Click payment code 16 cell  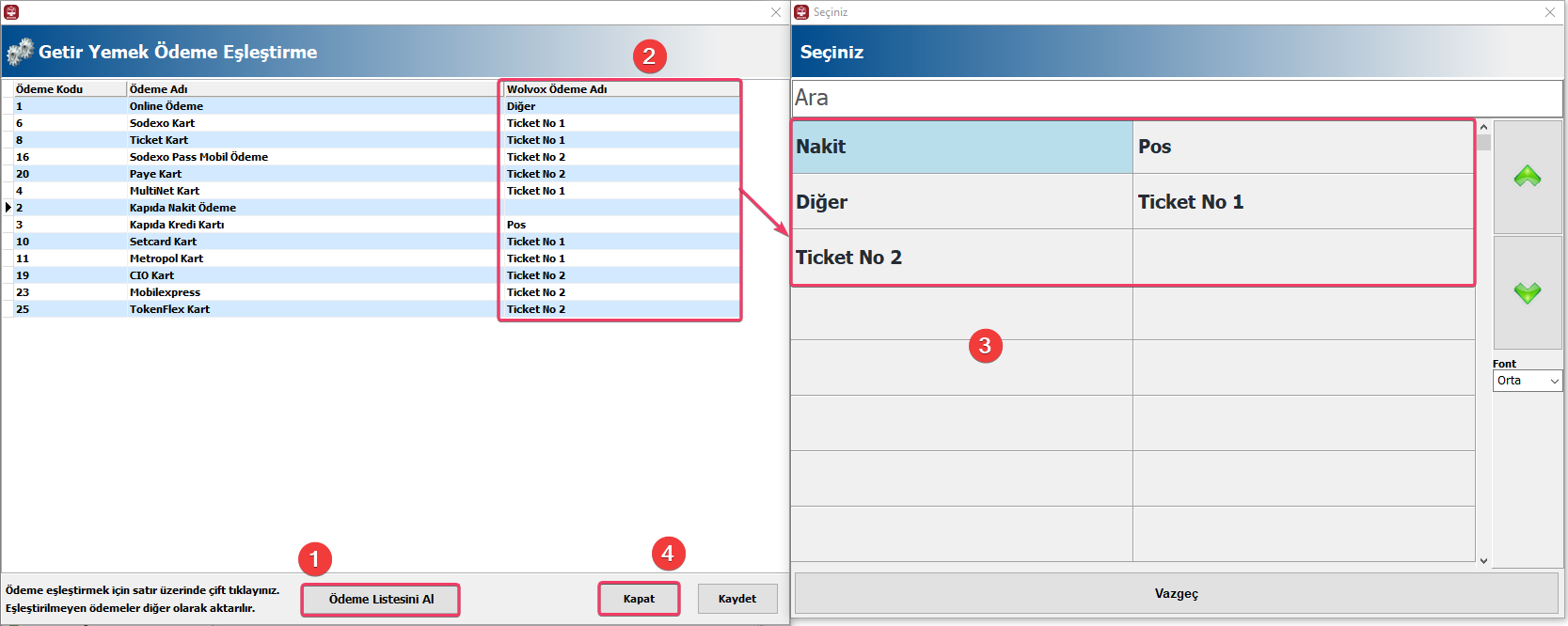[x=70, y=157]
